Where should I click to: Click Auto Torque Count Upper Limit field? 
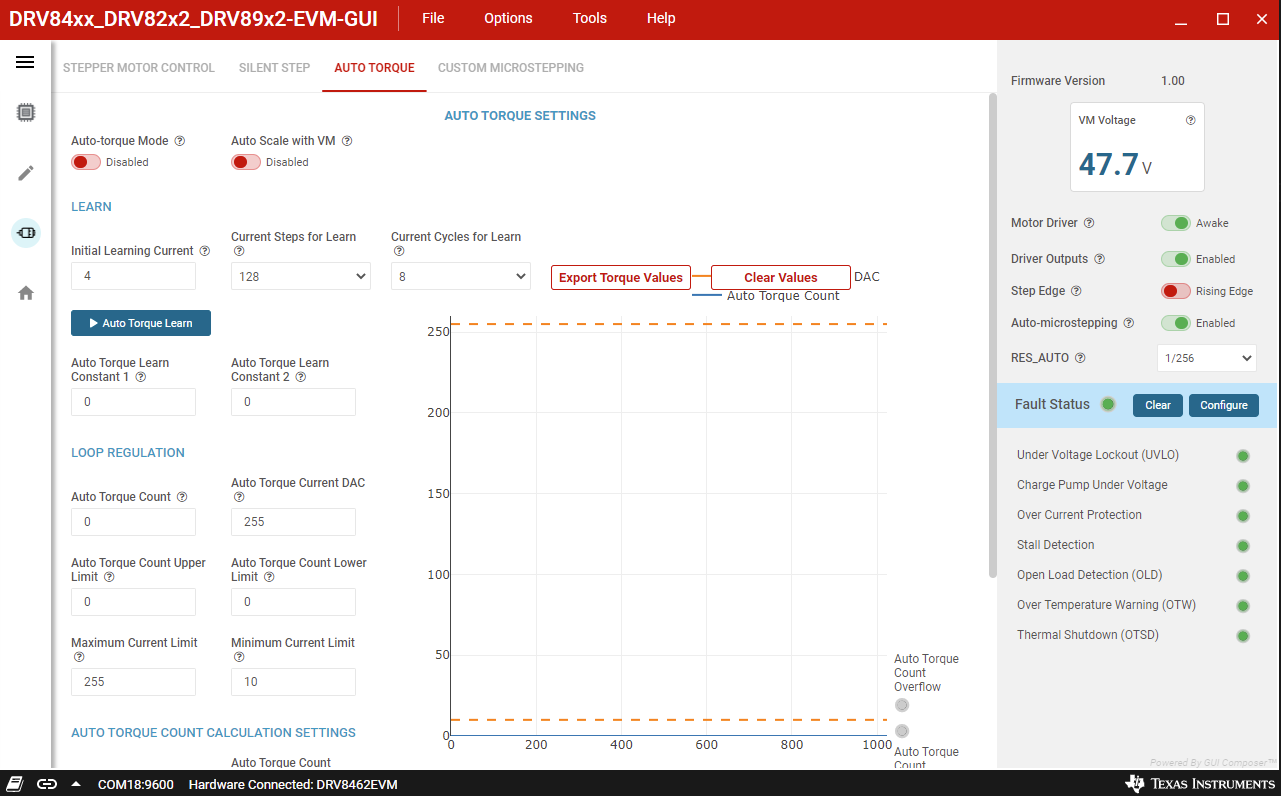(133, 602)
